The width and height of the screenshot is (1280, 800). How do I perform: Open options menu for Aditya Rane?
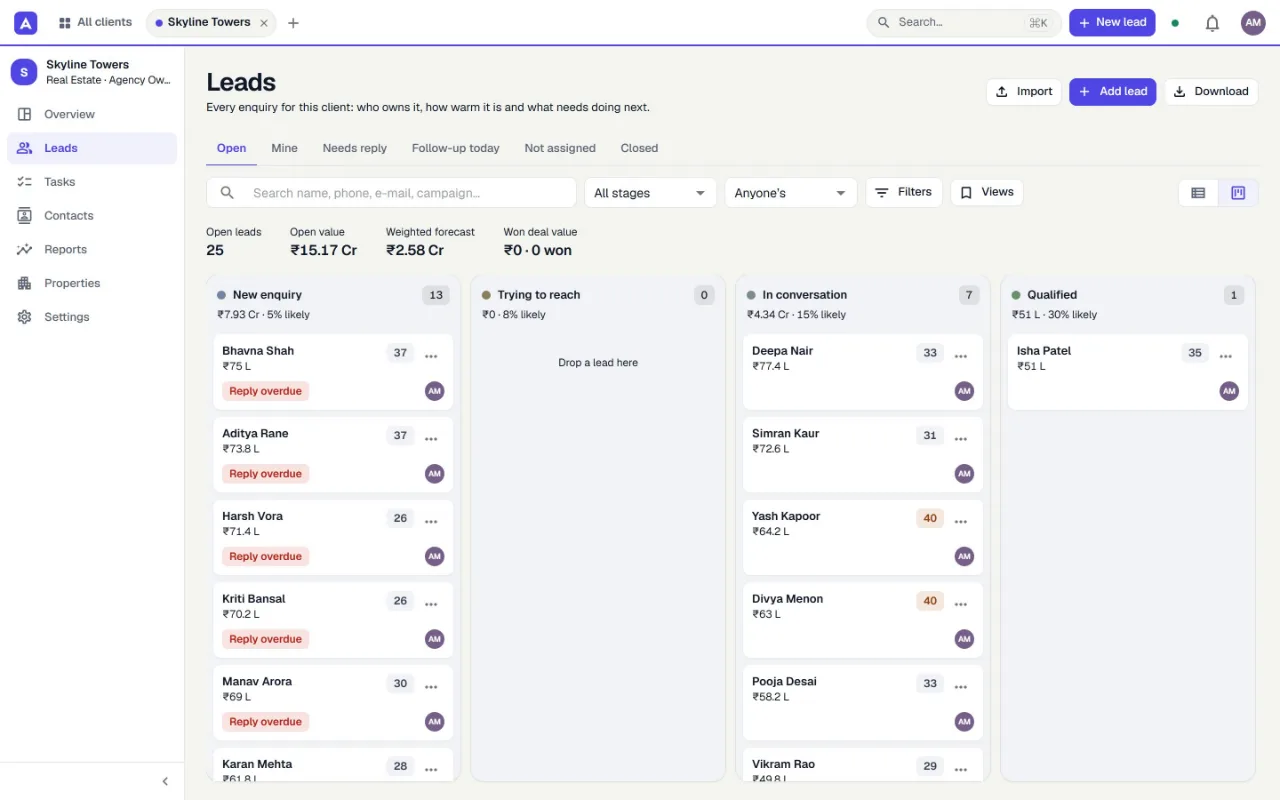coord(431,439)
